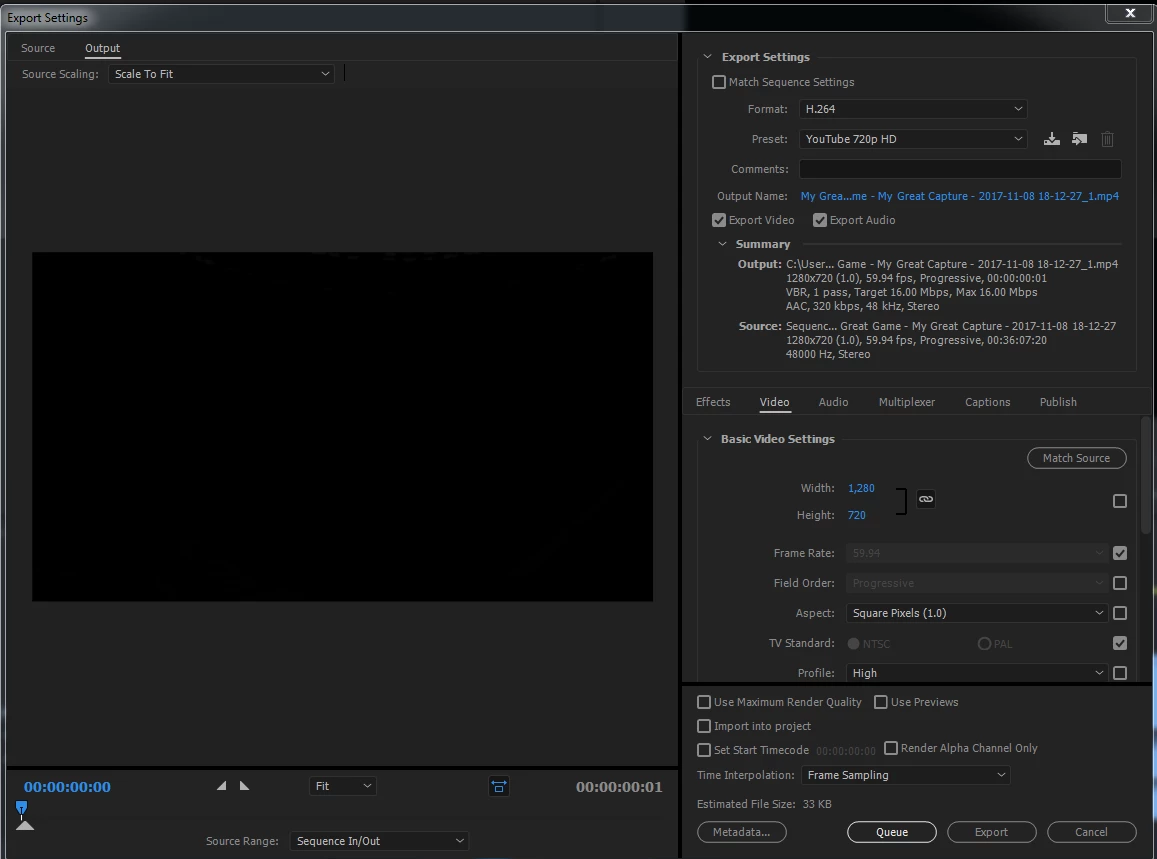The image size is (1157, 859).
Task: Close the Export Settings dialog
Action: pos(1130,13)
